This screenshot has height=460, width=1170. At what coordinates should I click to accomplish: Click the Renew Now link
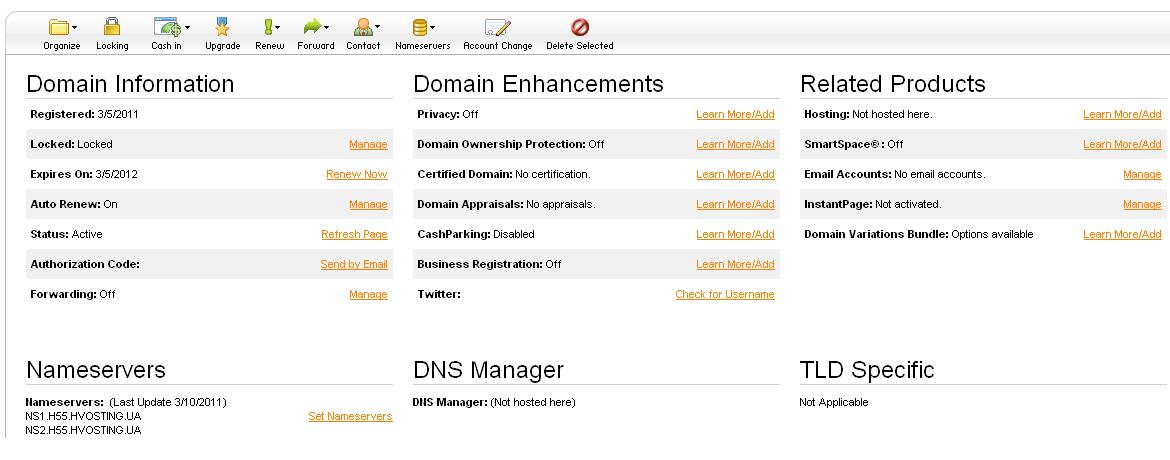(356, 174)
